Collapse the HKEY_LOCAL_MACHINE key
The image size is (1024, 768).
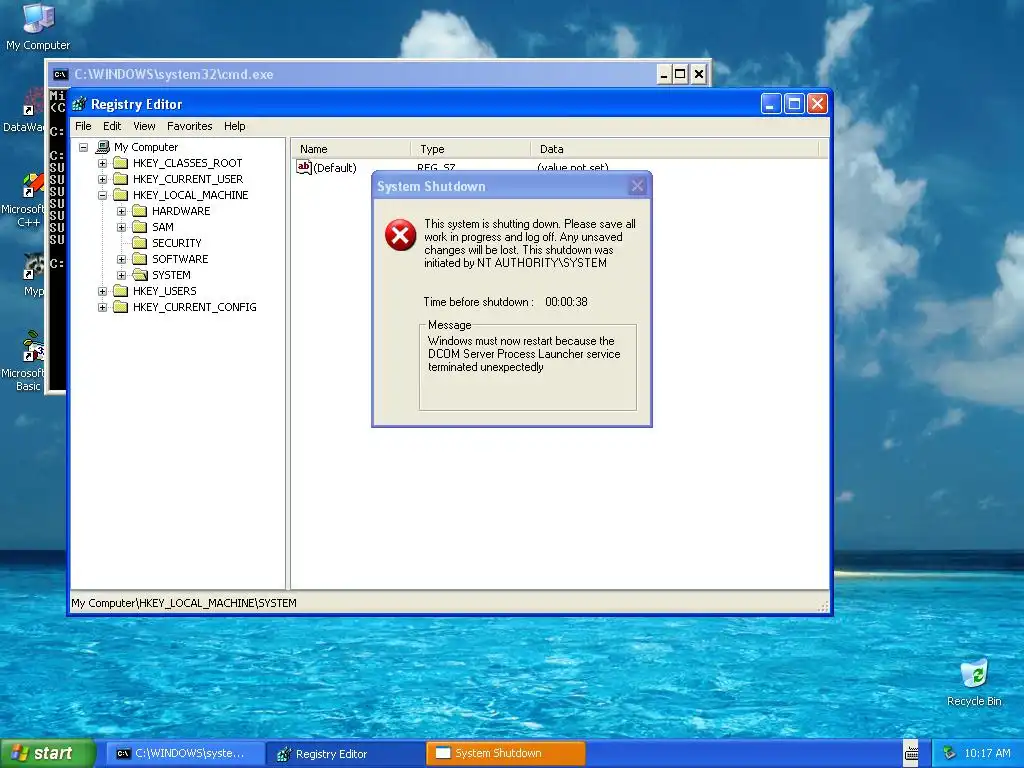click(x=103, y=195)
